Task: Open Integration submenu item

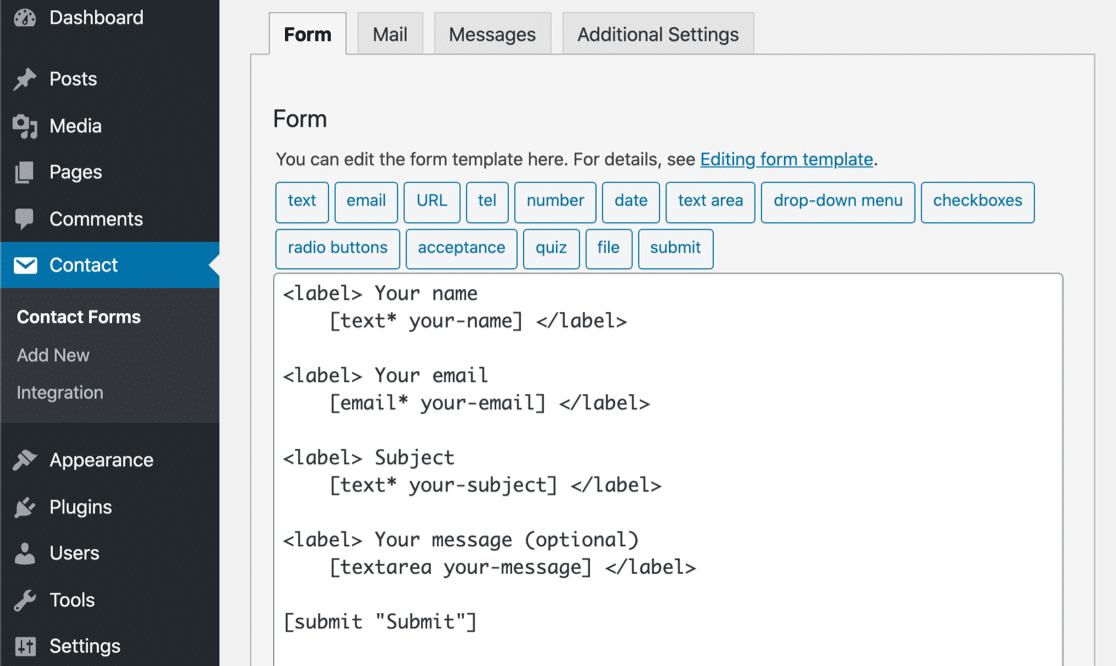Action: coord(60,393)
